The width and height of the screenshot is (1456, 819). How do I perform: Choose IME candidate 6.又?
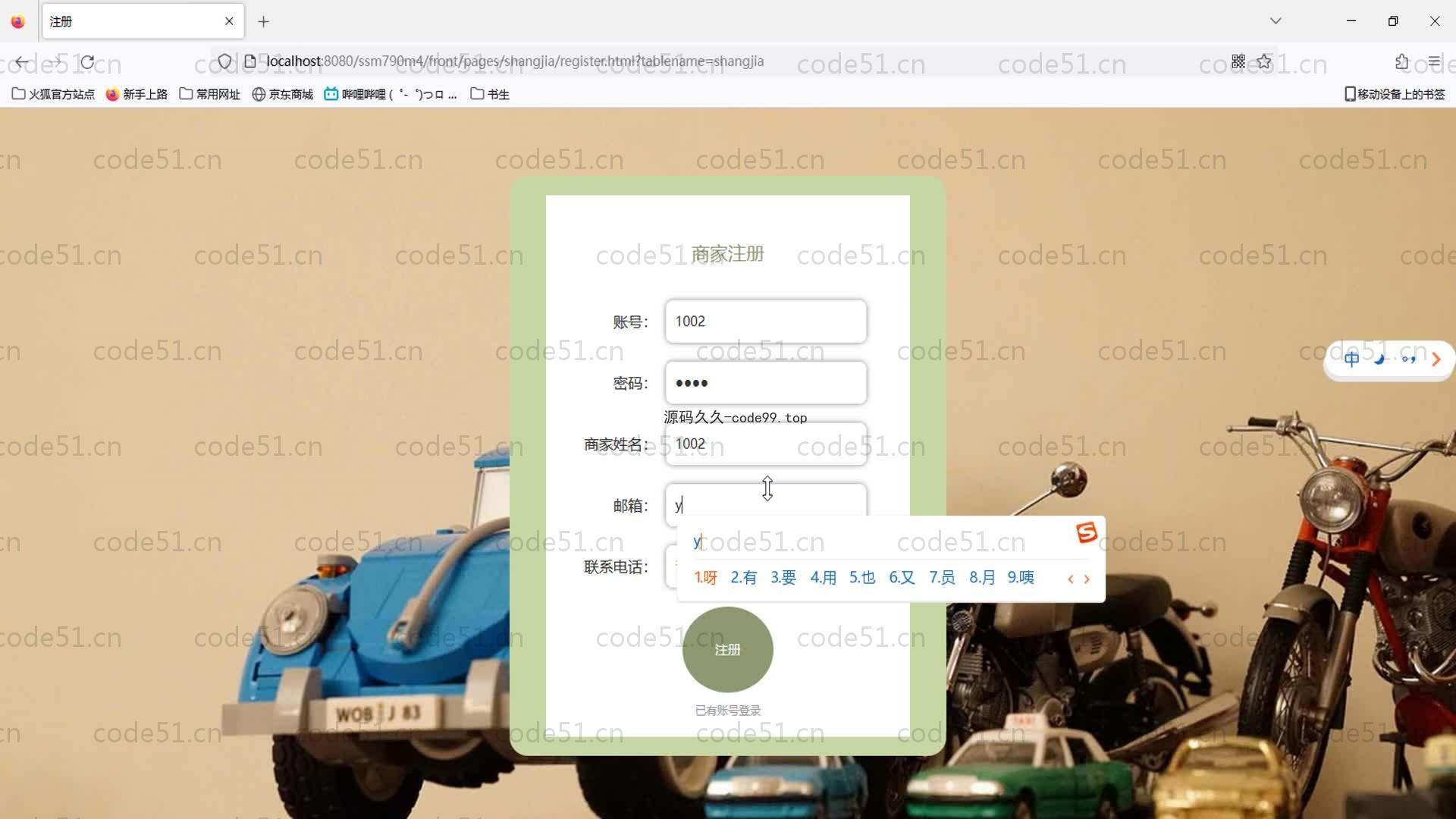902,578
